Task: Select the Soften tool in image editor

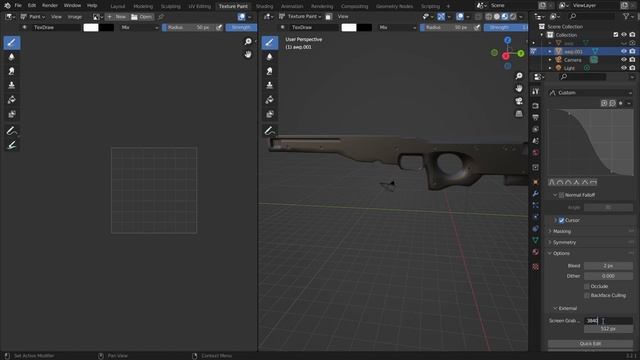Action: pos(12,57)
